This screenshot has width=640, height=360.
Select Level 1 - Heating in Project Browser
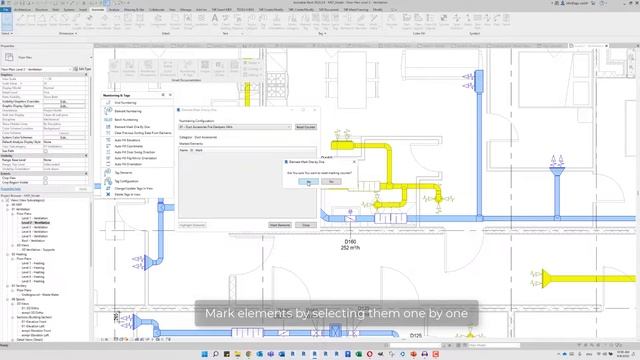(x=33, y=263)
